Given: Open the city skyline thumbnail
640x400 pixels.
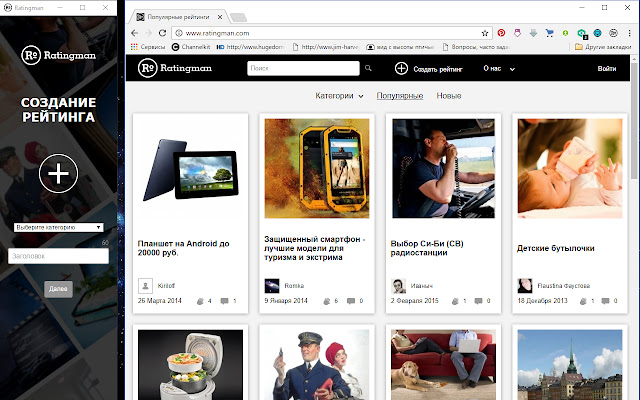Looking at the screenshot, I should [570, 365].
